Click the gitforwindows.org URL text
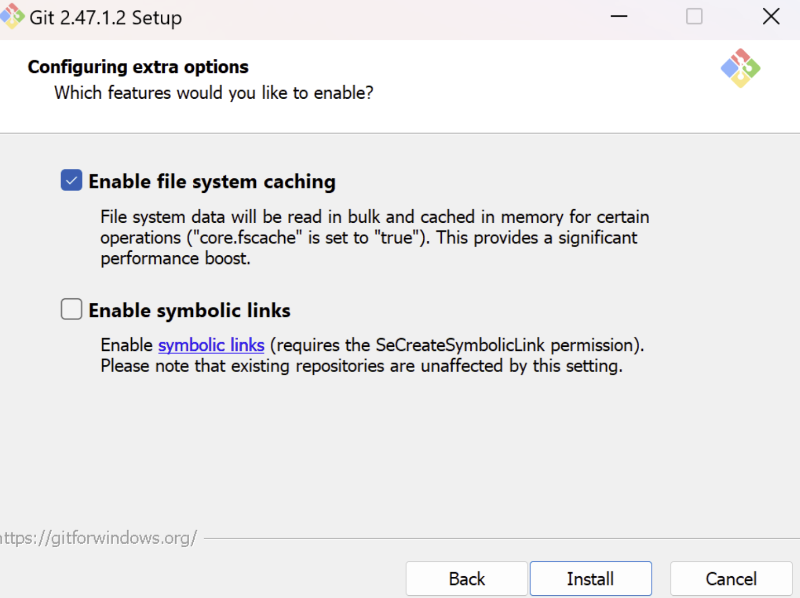800x598 pixels. point(98,538)
